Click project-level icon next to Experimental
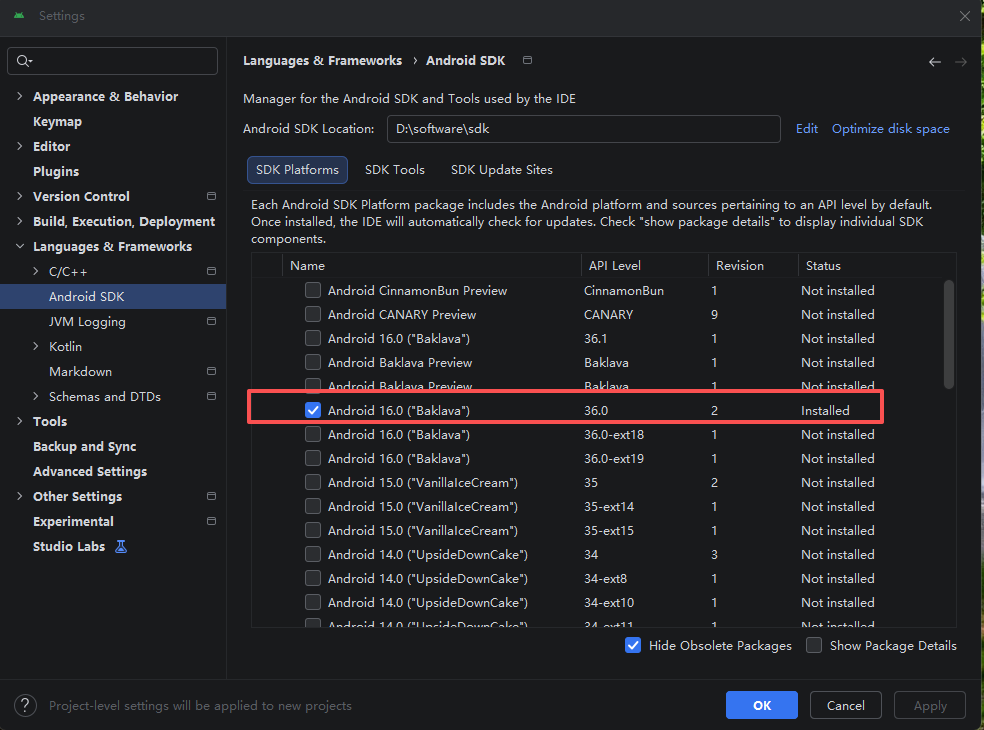Image resolution: width=984 pixels, height=730 pixels. point(211,521)
